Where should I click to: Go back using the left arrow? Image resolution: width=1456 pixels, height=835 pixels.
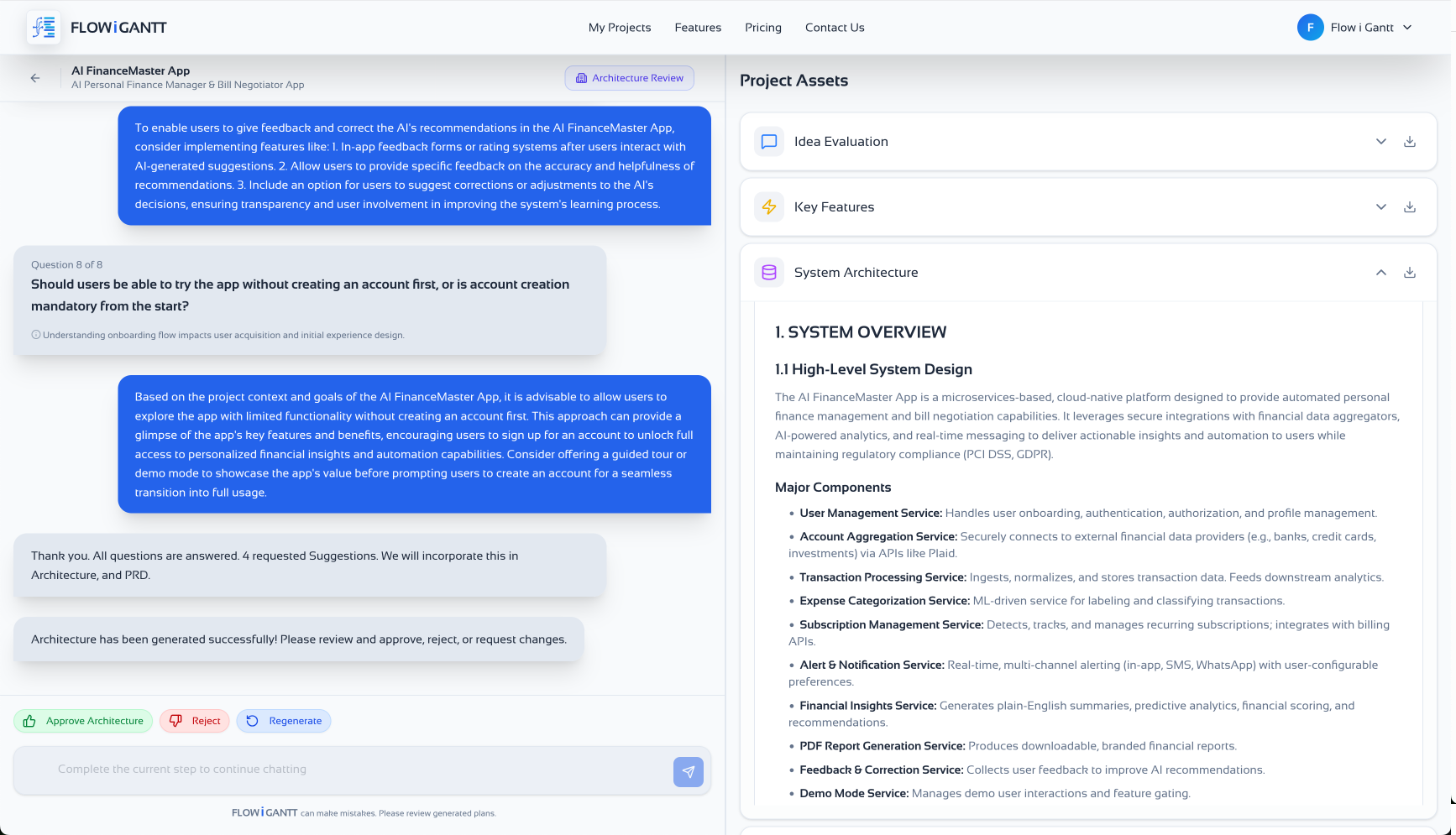[x=35, y=78]
